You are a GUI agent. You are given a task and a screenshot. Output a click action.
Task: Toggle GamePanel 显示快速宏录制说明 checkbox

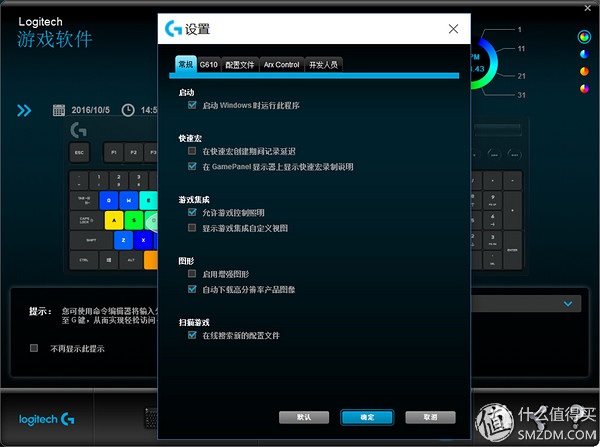coord(192,166)
